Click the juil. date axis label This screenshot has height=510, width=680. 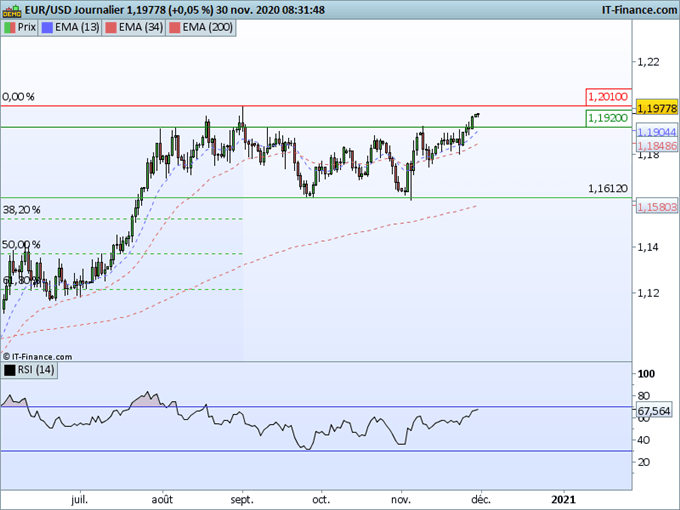click(x=79, y=500)
